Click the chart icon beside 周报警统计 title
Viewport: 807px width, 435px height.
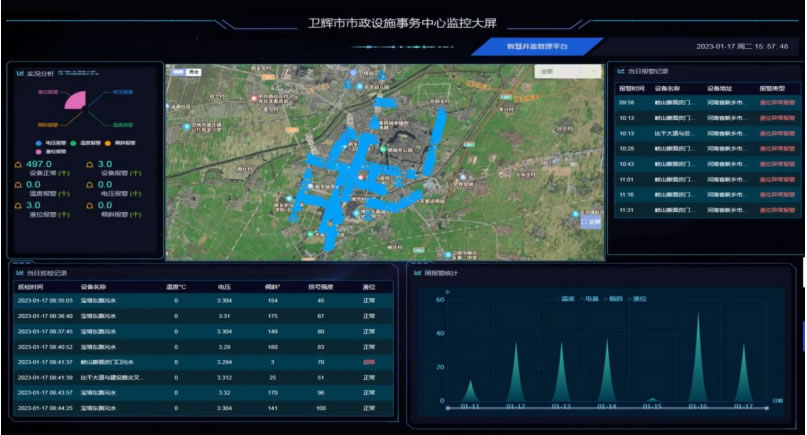click(x=417, y=273)
